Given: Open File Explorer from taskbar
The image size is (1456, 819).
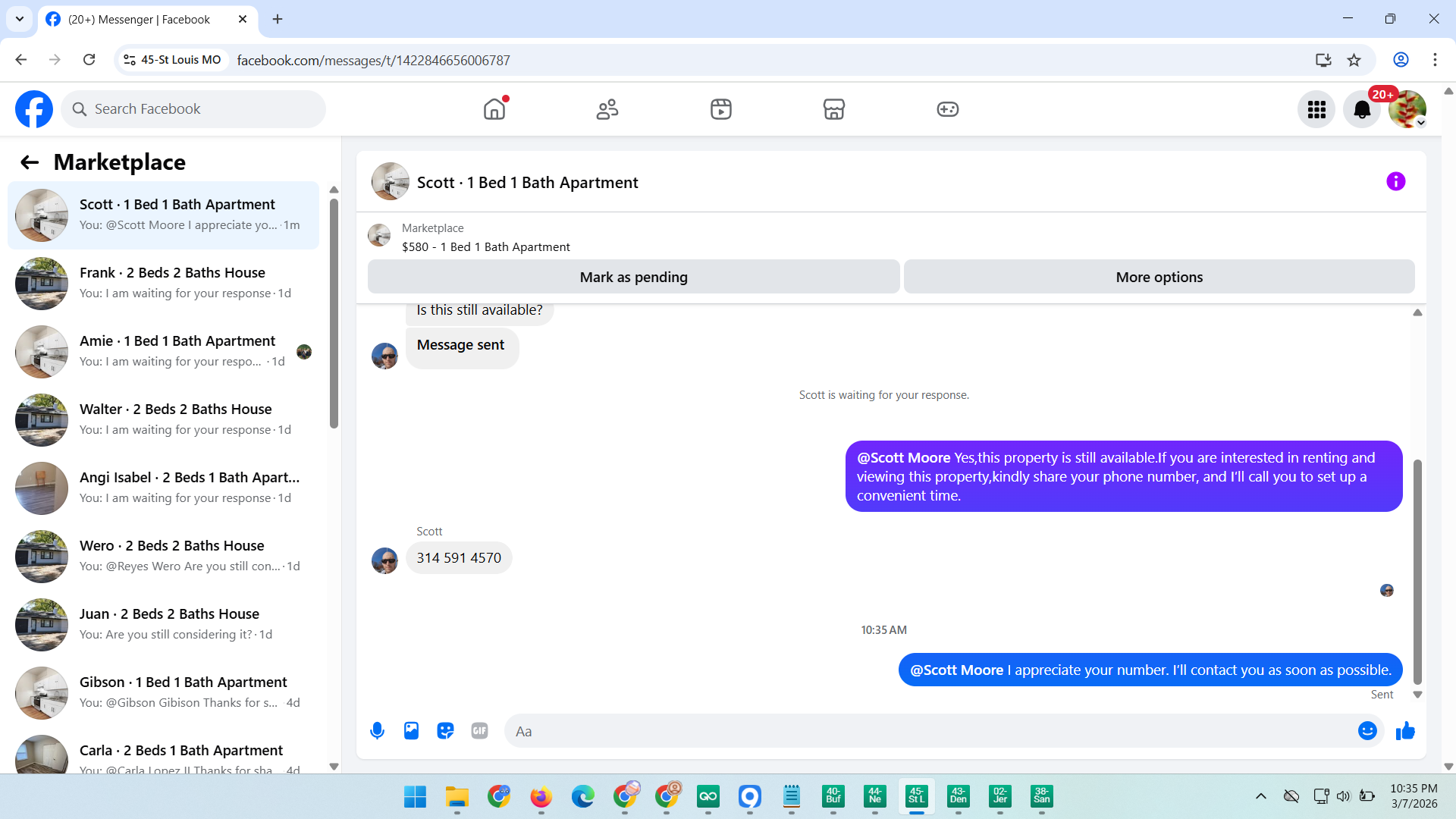Looking at the screenshot, I should pos(457,796).
